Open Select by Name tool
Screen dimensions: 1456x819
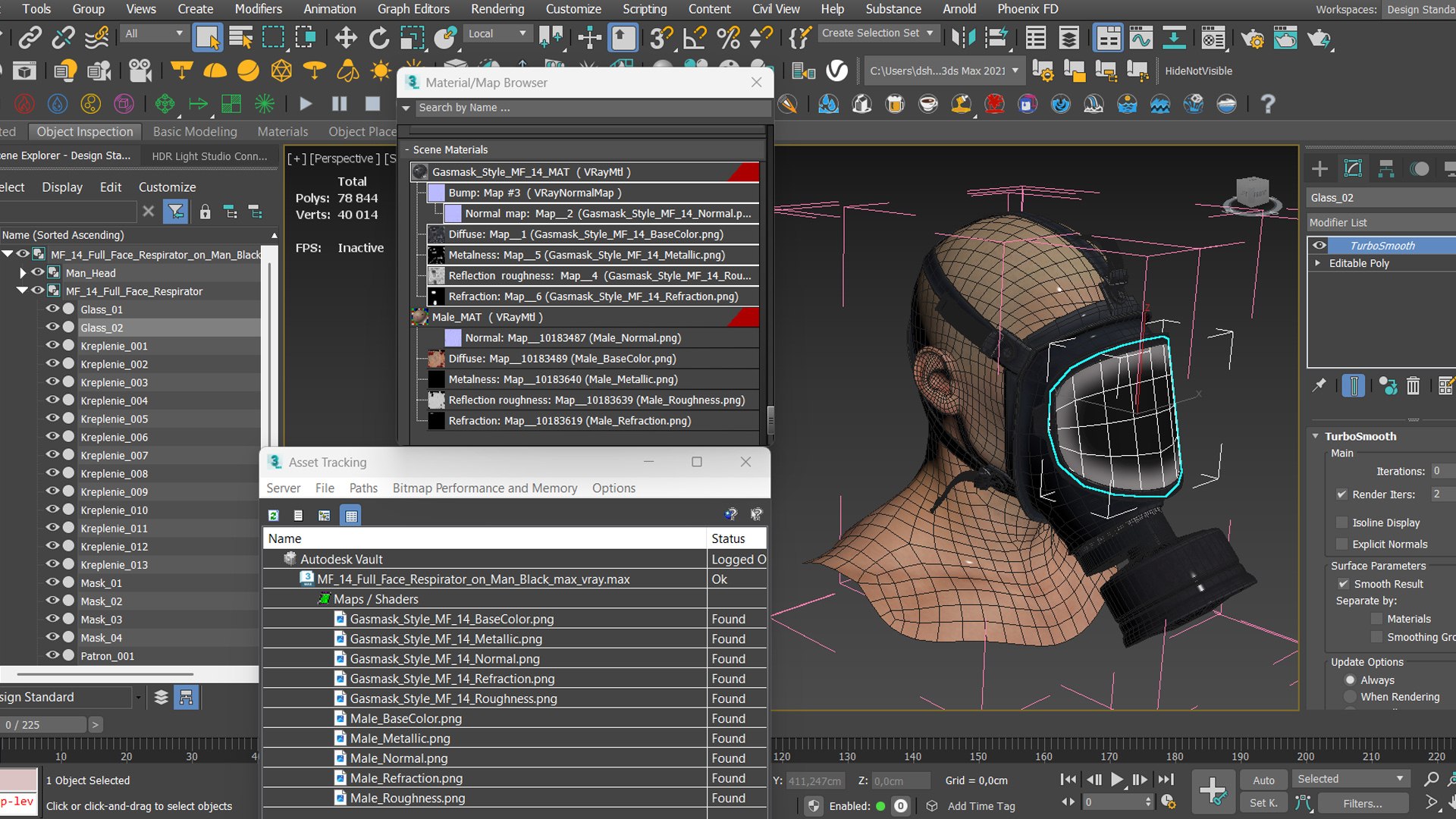pos(241,37)
